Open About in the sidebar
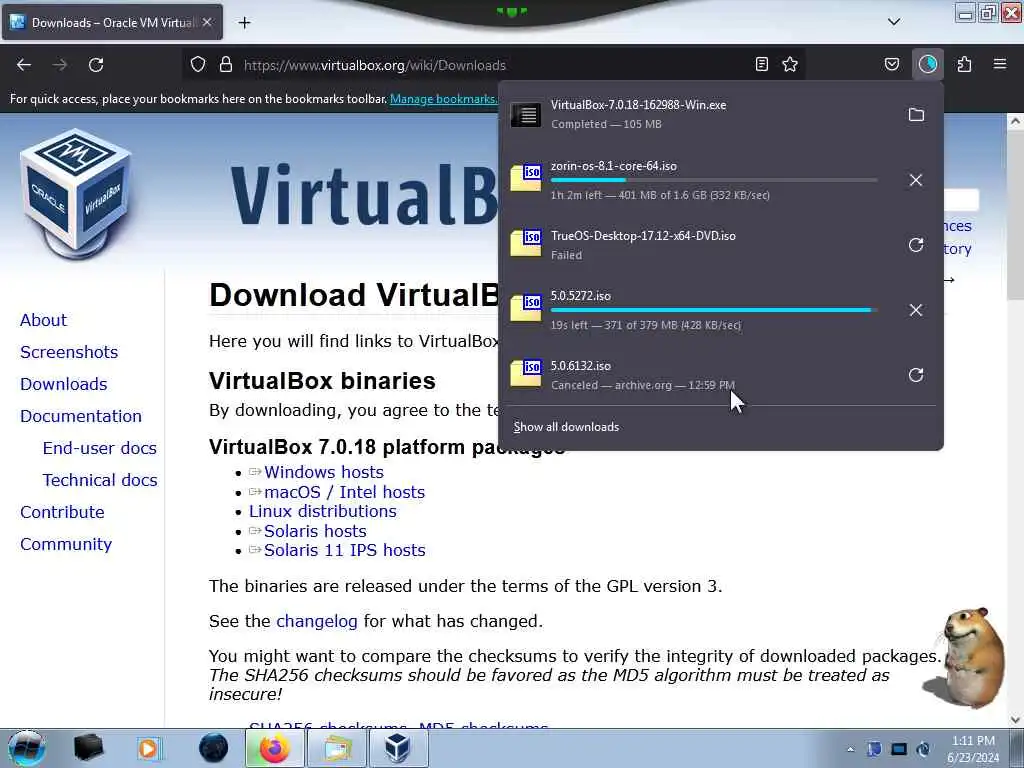 [x=43, y=320]
